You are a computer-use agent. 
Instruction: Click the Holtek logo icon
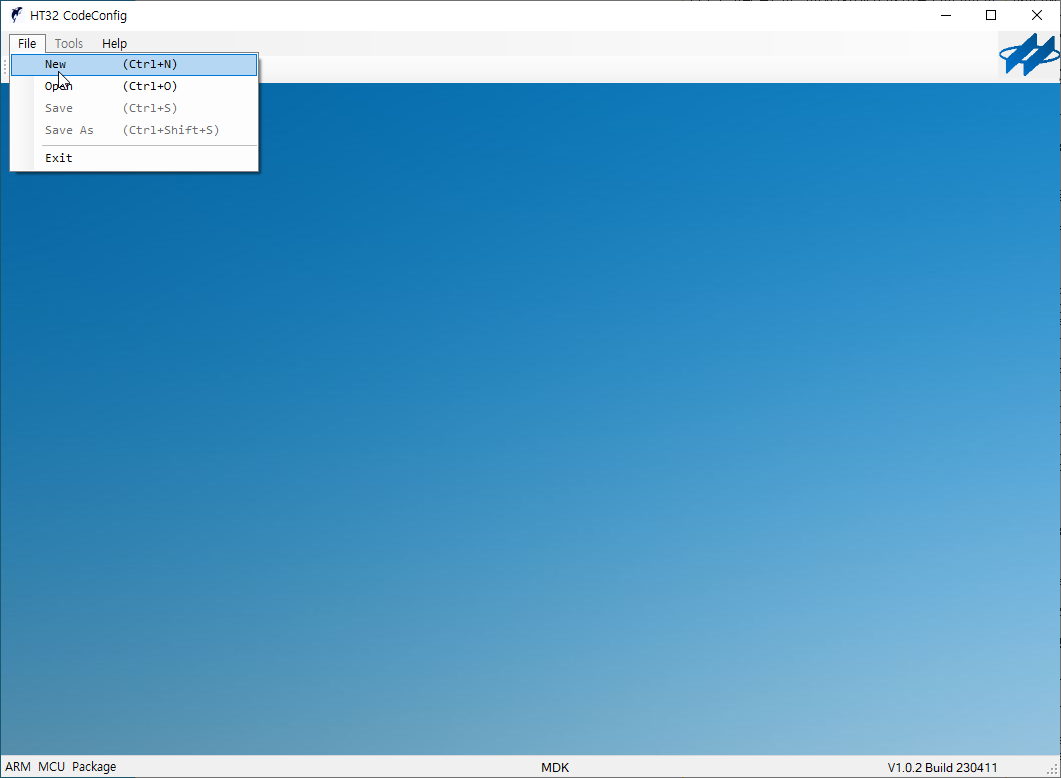tap(1029, 55)
